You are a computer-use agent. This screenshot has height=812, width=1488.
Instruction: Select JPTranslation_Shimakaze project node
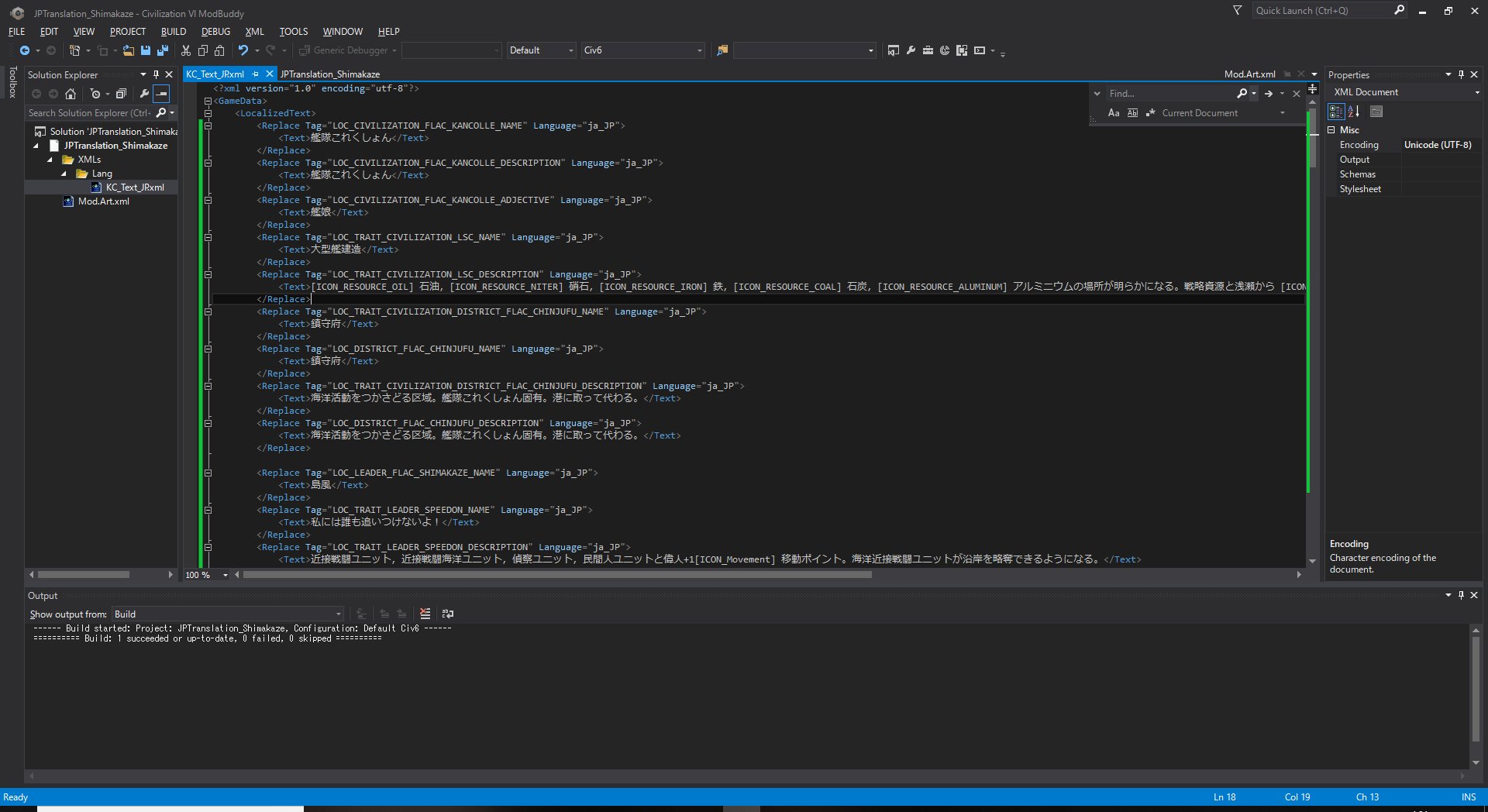pyautogui.click(x=115, y=146)
